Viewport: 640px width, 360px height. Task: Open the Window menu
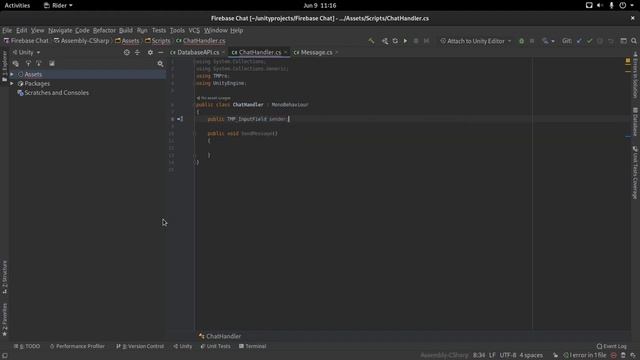[x=216, y=30]
